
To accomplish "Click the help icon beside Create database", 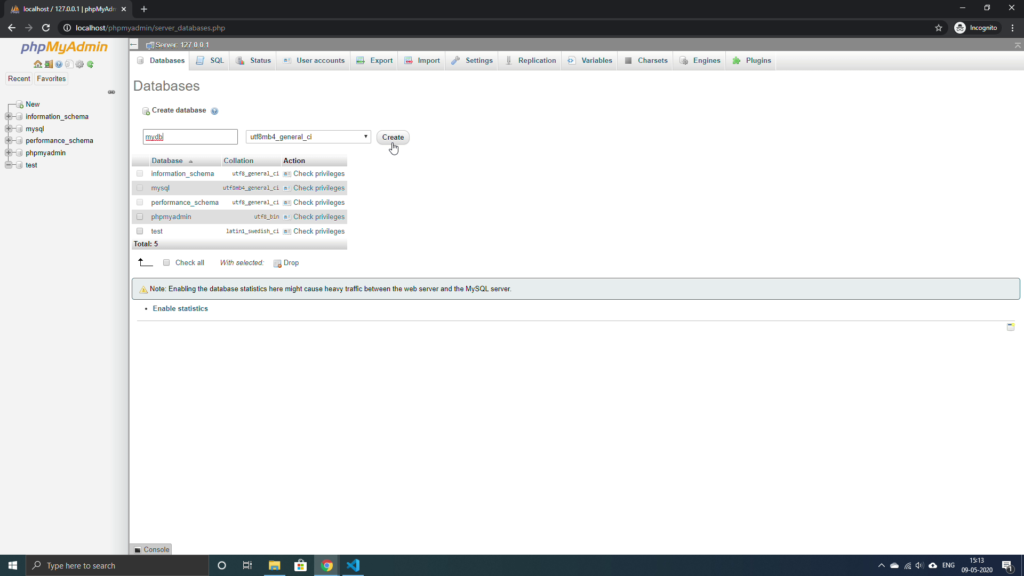I will tap(214, 111).
